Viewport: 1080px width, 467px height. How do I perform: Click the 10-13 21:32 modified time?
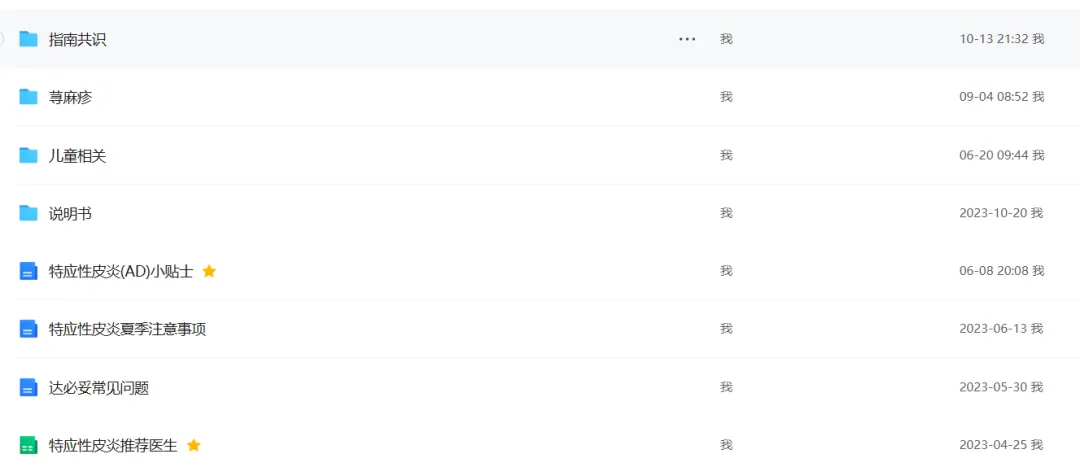(994, 39)
